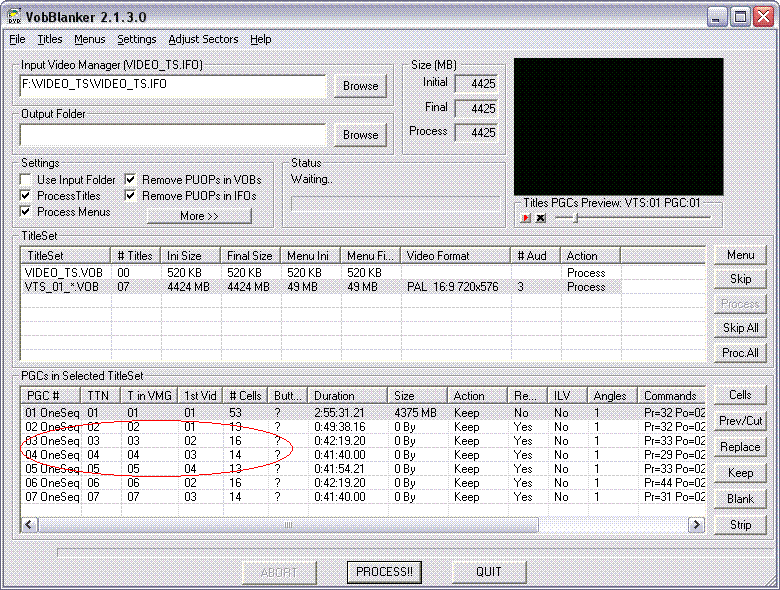
Task: Uncheck ProcessTitles checkbox
Action: click(x=25, y=196)
